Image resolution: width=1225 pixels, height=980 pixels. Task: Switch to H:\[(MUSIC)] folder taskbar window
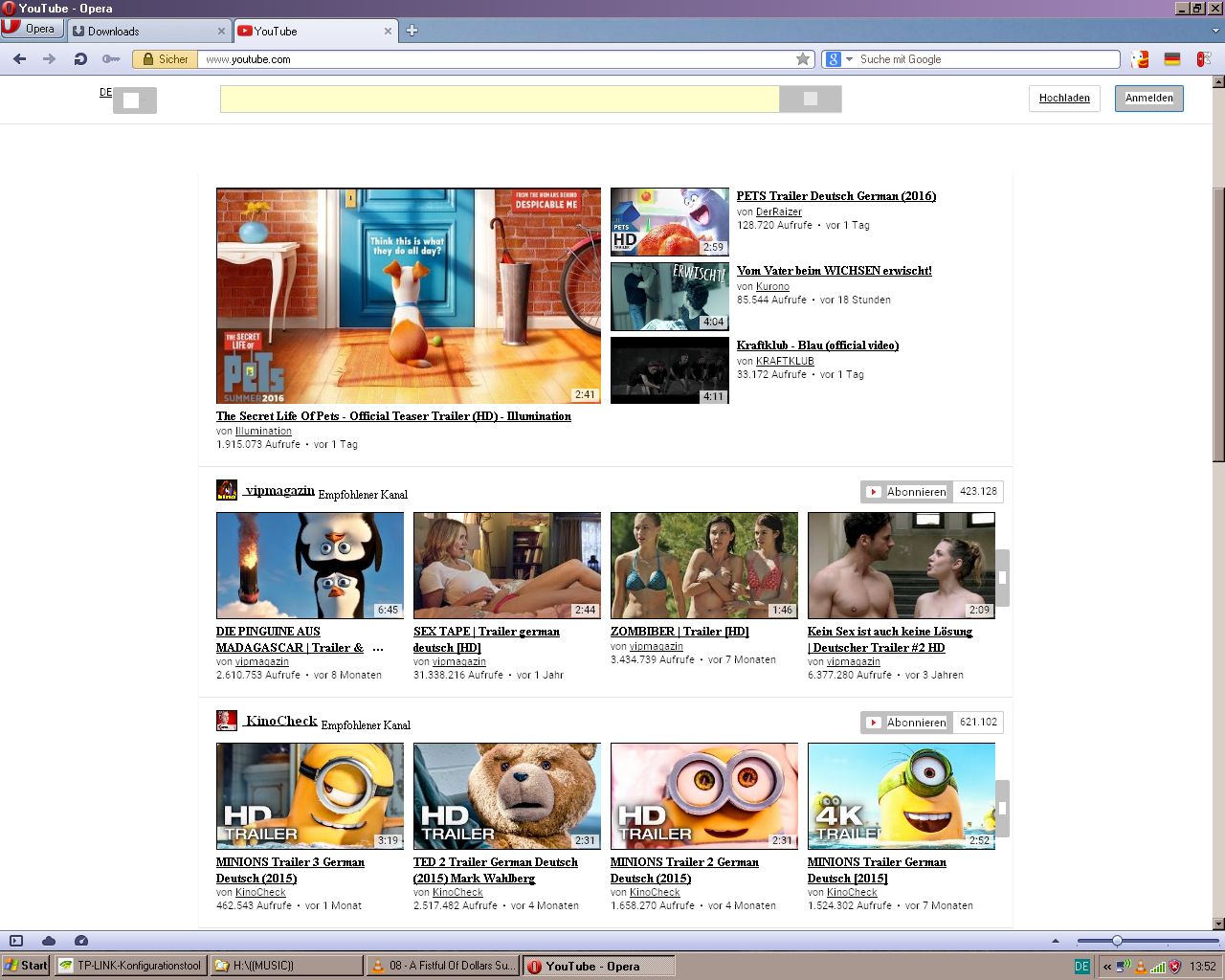point(286,966)
